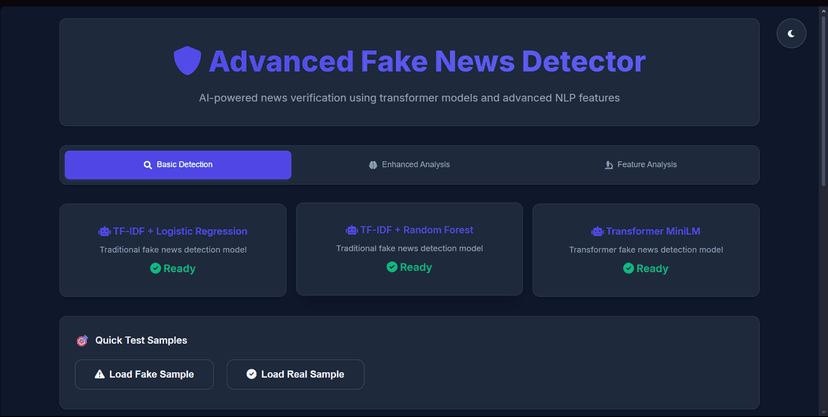Click robot icon next to Transformer MiniLM
The height and width of the screenshot is (417, 828).
pos(597,231)
